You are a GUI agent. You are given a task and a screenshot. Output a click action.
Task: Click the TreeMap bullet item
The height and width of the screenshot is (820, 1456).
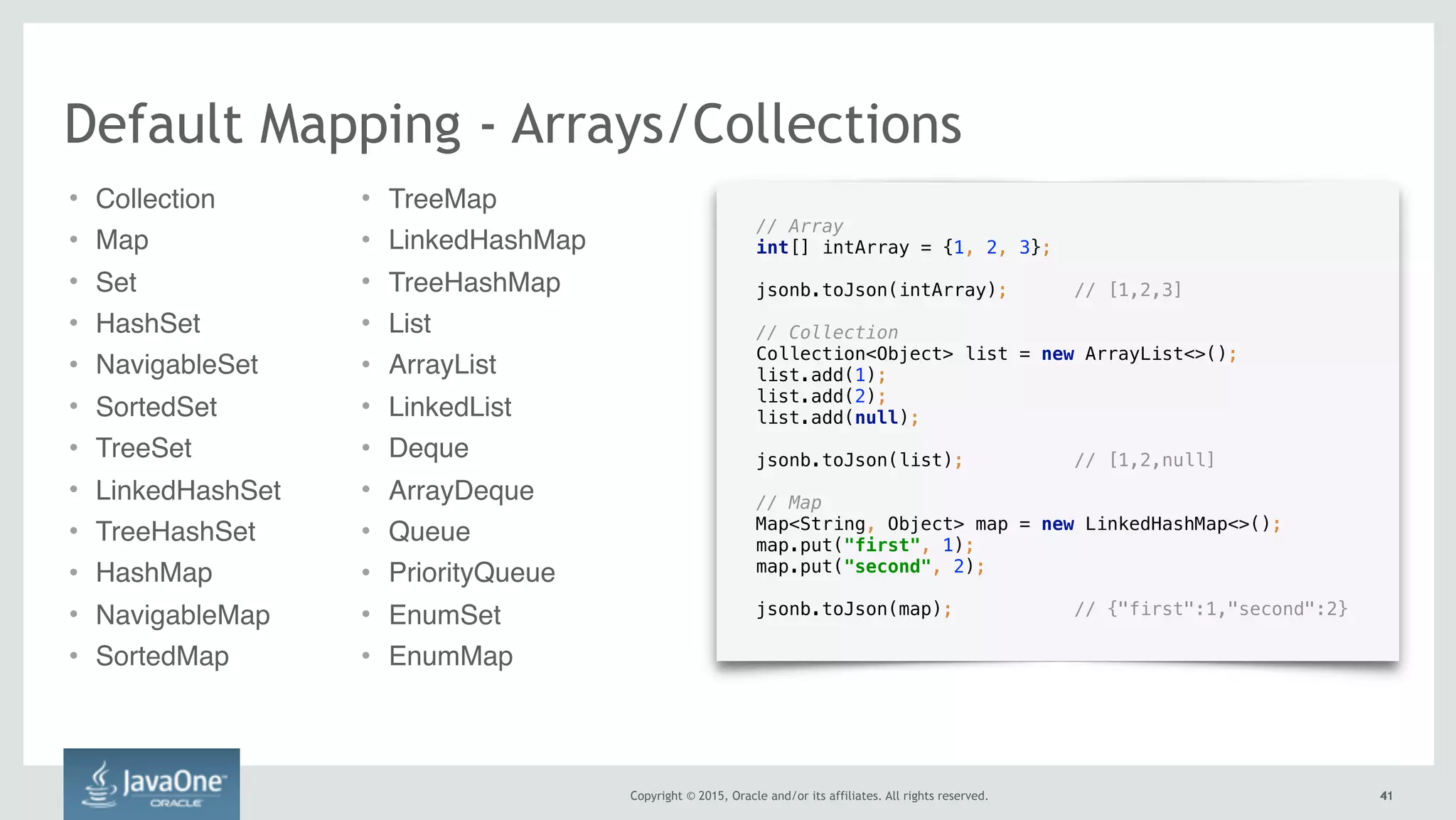(442, 199)
